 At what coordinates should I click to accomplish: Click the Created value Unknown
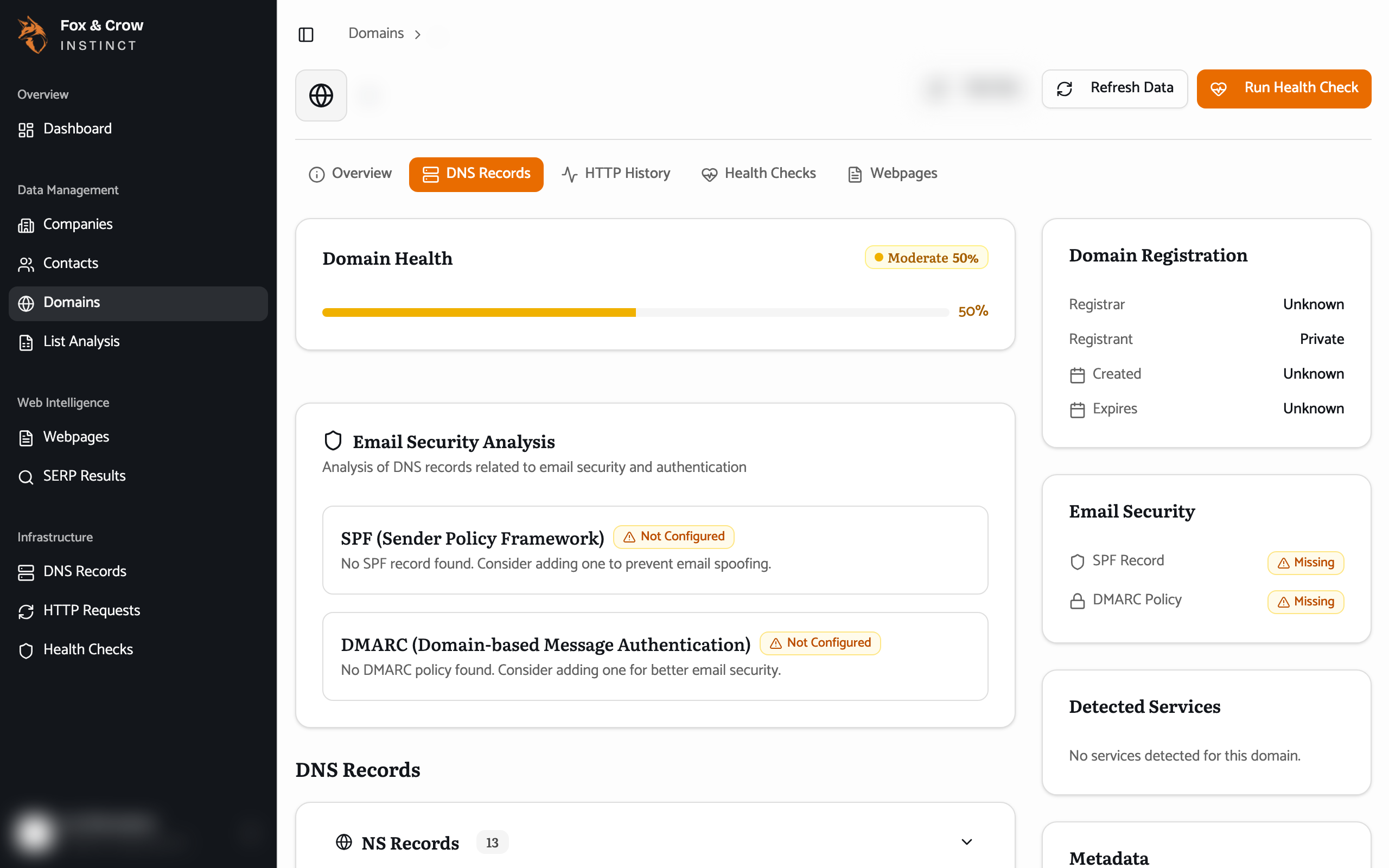pos(1313,374)
